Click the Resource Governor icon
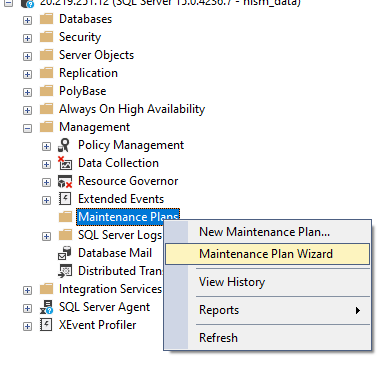This screenshot has width=390, height=366. tap(65, 181)
